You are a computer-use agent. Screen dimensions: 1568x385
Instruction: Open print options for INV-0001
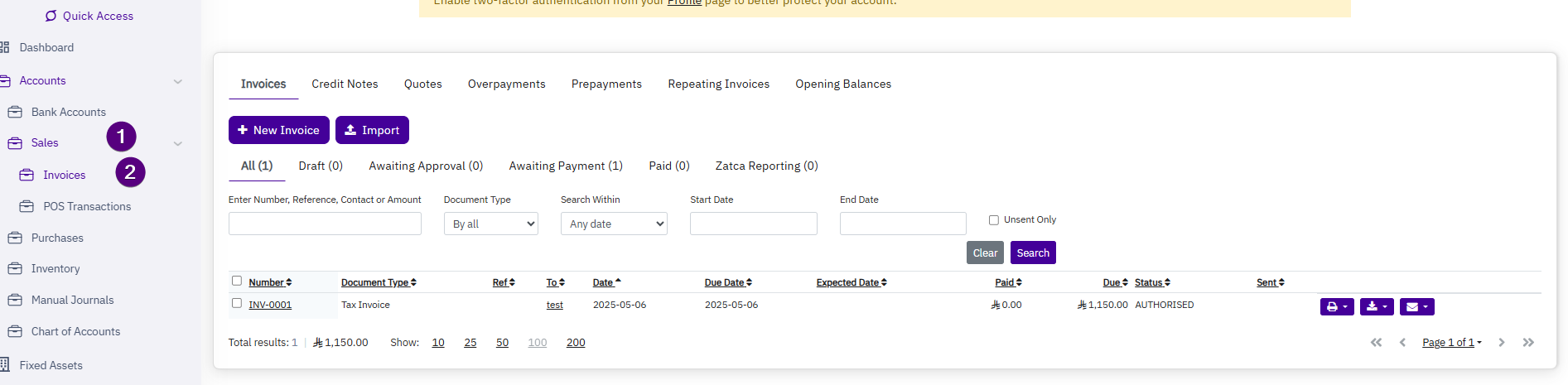[1336, 306]
